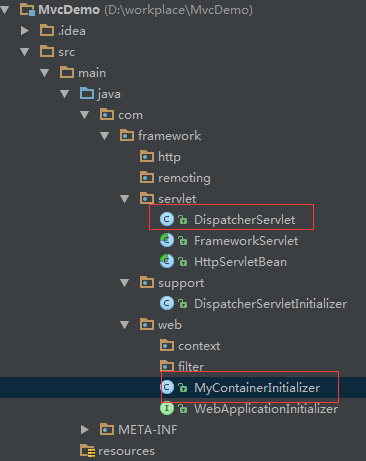Click the HttpServletBean abstract class icon

[167, 261]
